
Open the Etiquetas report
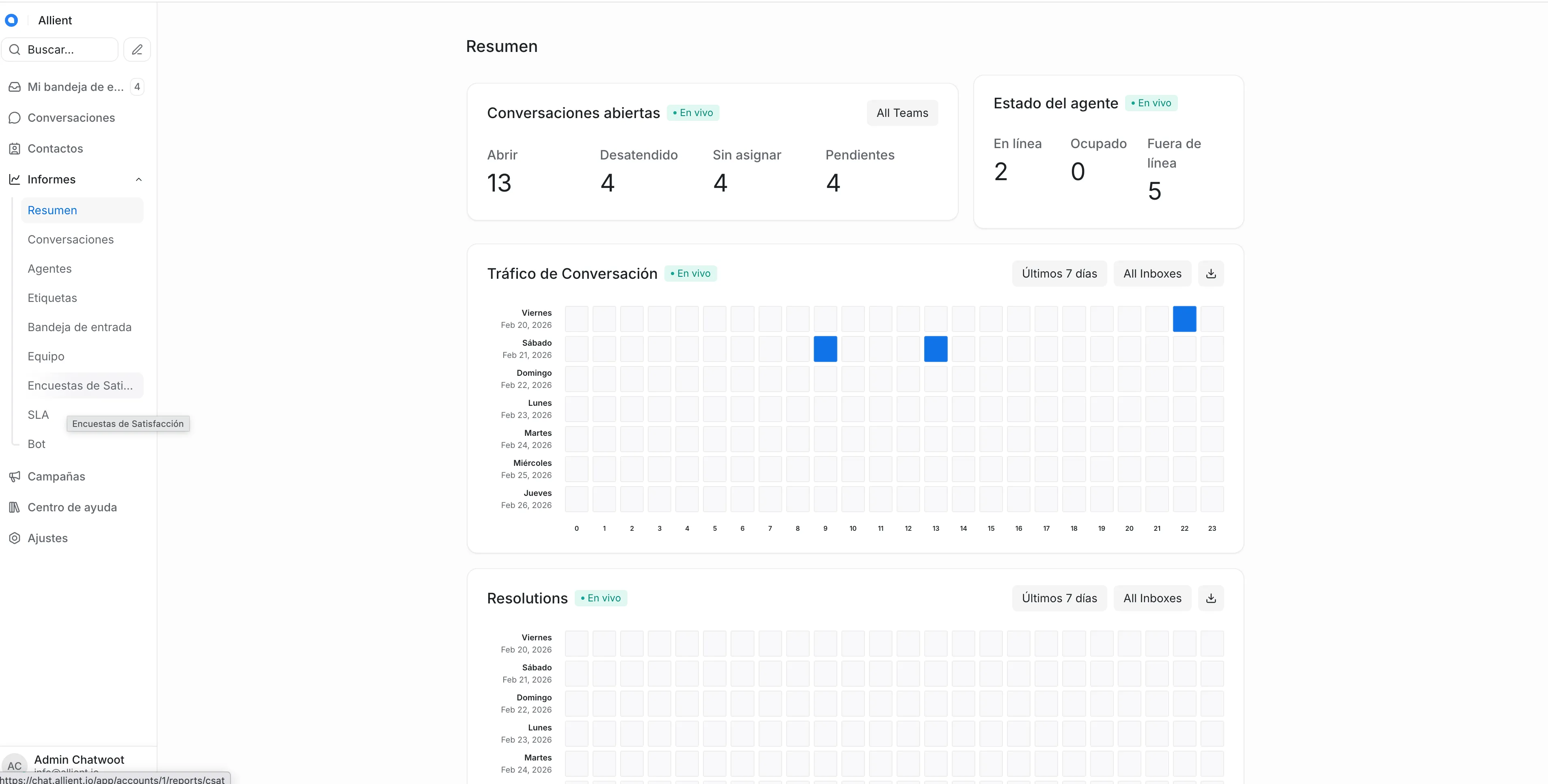pos(52,297)
